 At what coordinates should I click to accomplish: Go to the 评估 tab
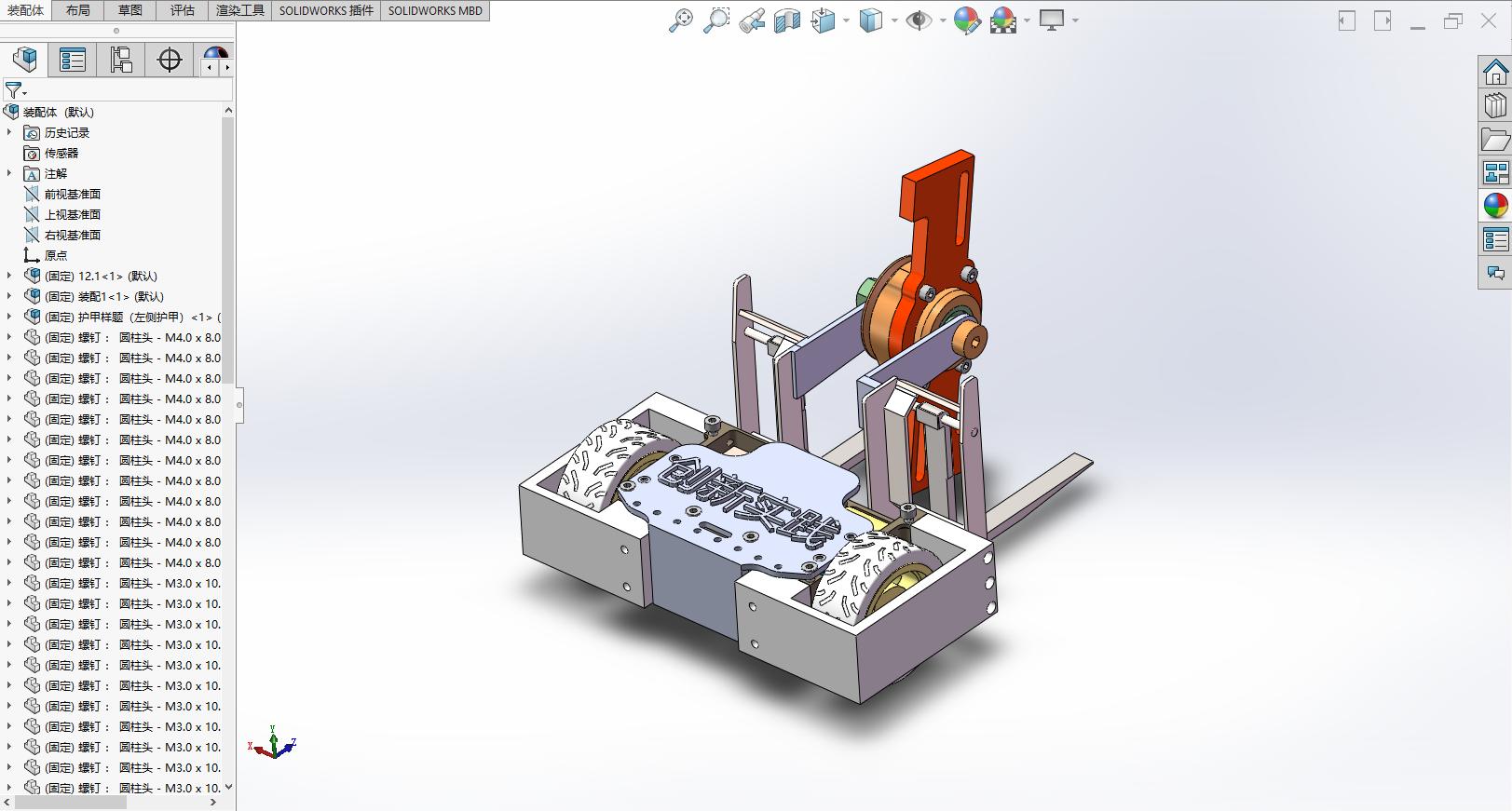click(x=183, y=10)
